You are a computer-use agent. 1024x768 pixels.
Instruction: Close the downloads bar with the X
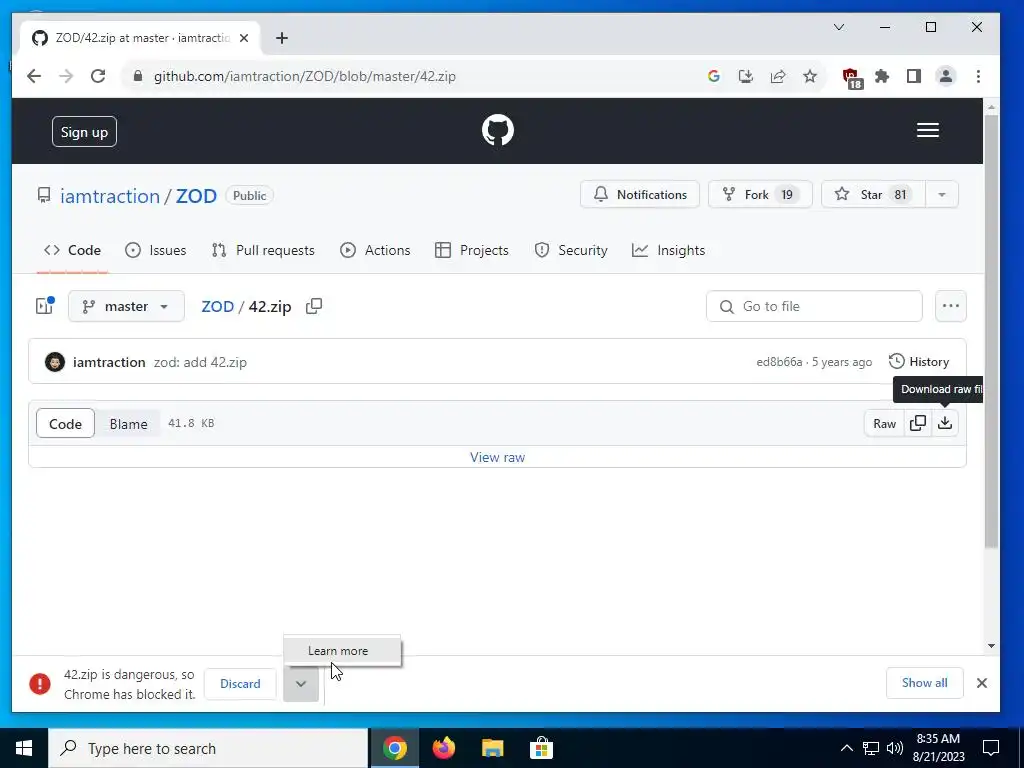[981, 683]
